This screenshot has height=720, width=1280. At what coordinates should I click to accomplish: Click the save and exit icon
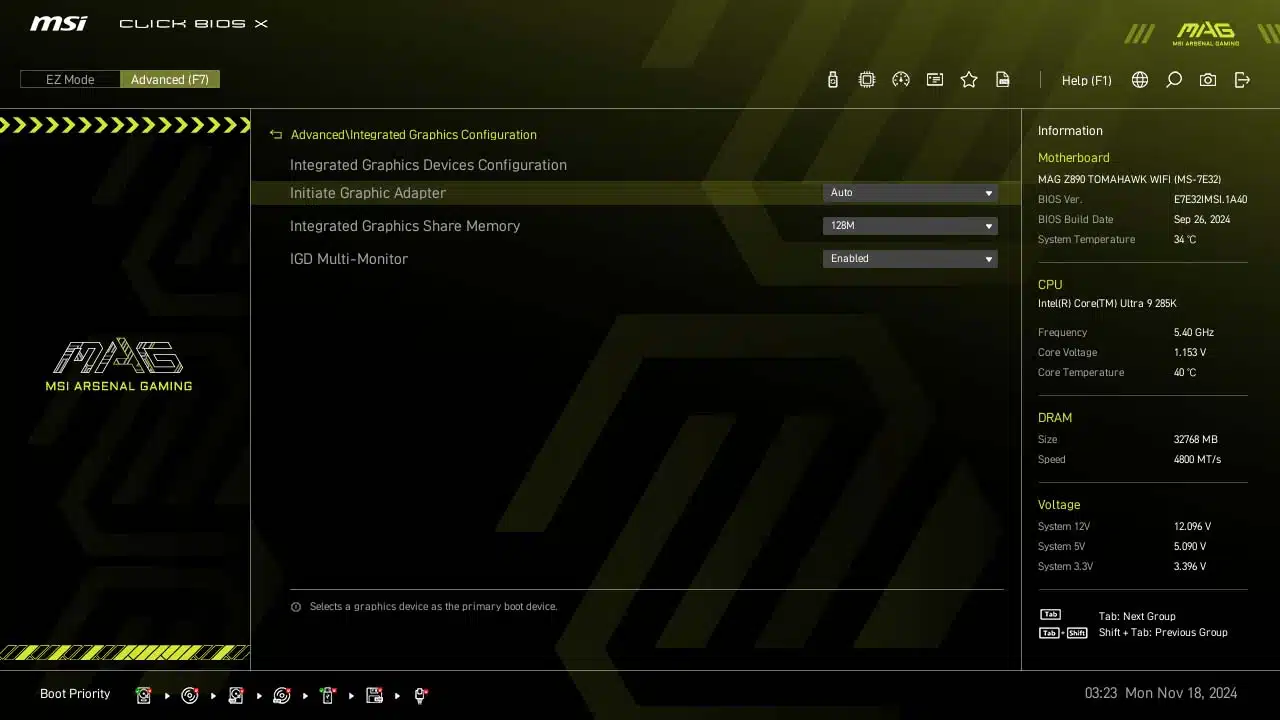point(1242,80)
